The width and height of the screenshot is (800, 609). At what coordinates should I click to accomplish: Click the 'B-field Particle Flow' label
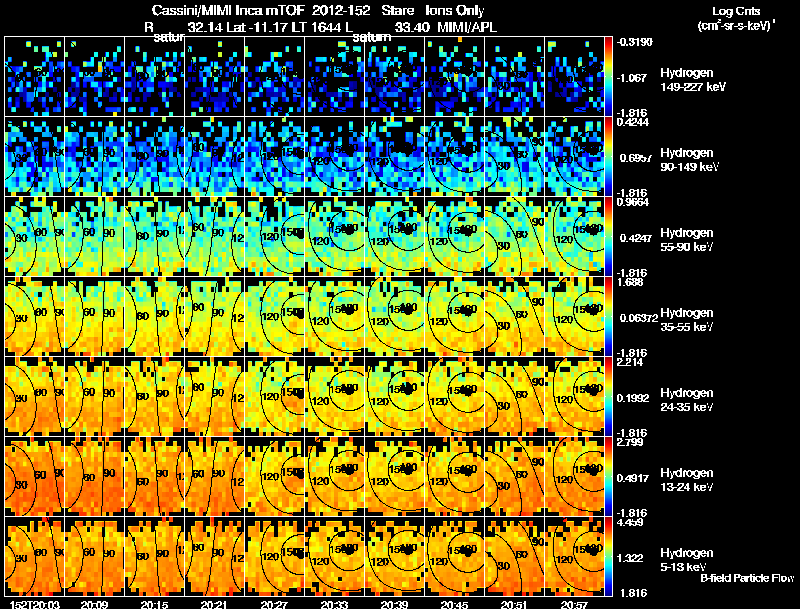(x=747, y=578)
